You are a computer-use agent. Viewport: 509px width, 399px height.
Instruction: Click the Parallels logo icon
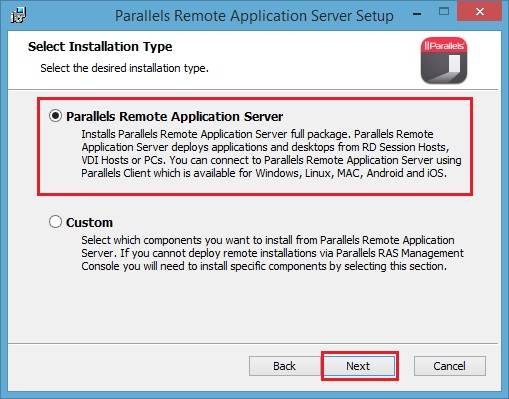[444, 60]
